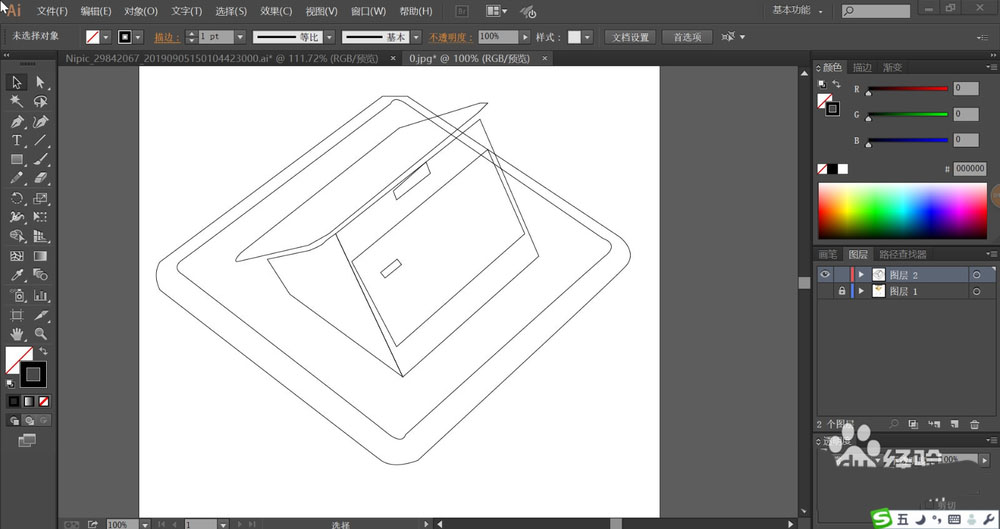Choose the Mesh tool
The height and width of the screenshot is (529, 1000).
point(17,256)
